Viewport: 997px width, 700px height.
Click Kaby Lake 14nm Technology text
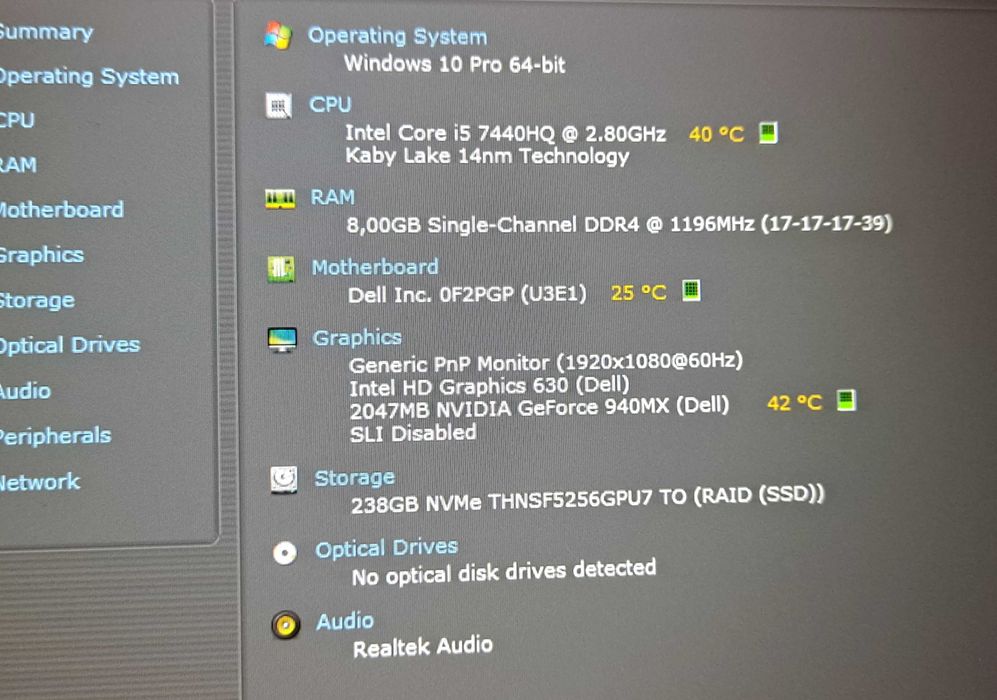(488, 156)
